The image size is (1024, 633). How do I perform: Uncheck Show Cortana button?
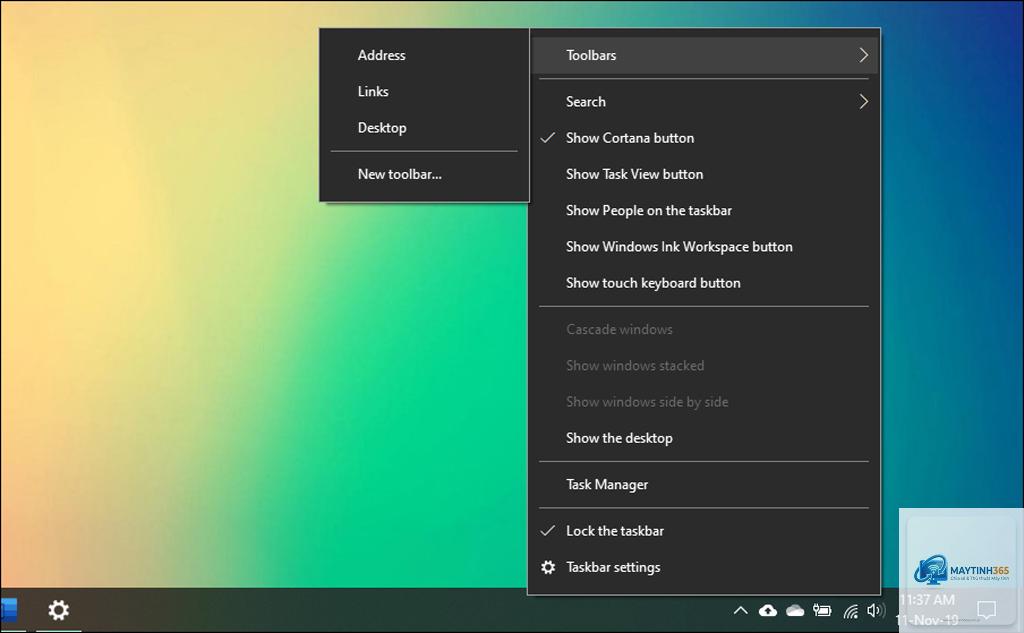tap(704, 138)
